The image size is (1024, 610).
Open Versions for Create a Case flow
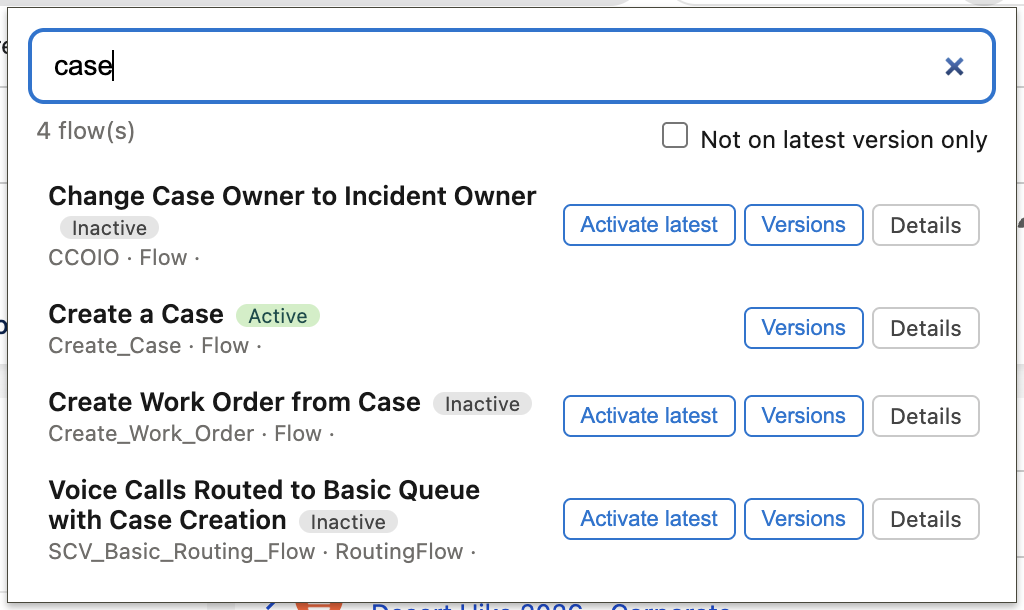tap(803, 328)
